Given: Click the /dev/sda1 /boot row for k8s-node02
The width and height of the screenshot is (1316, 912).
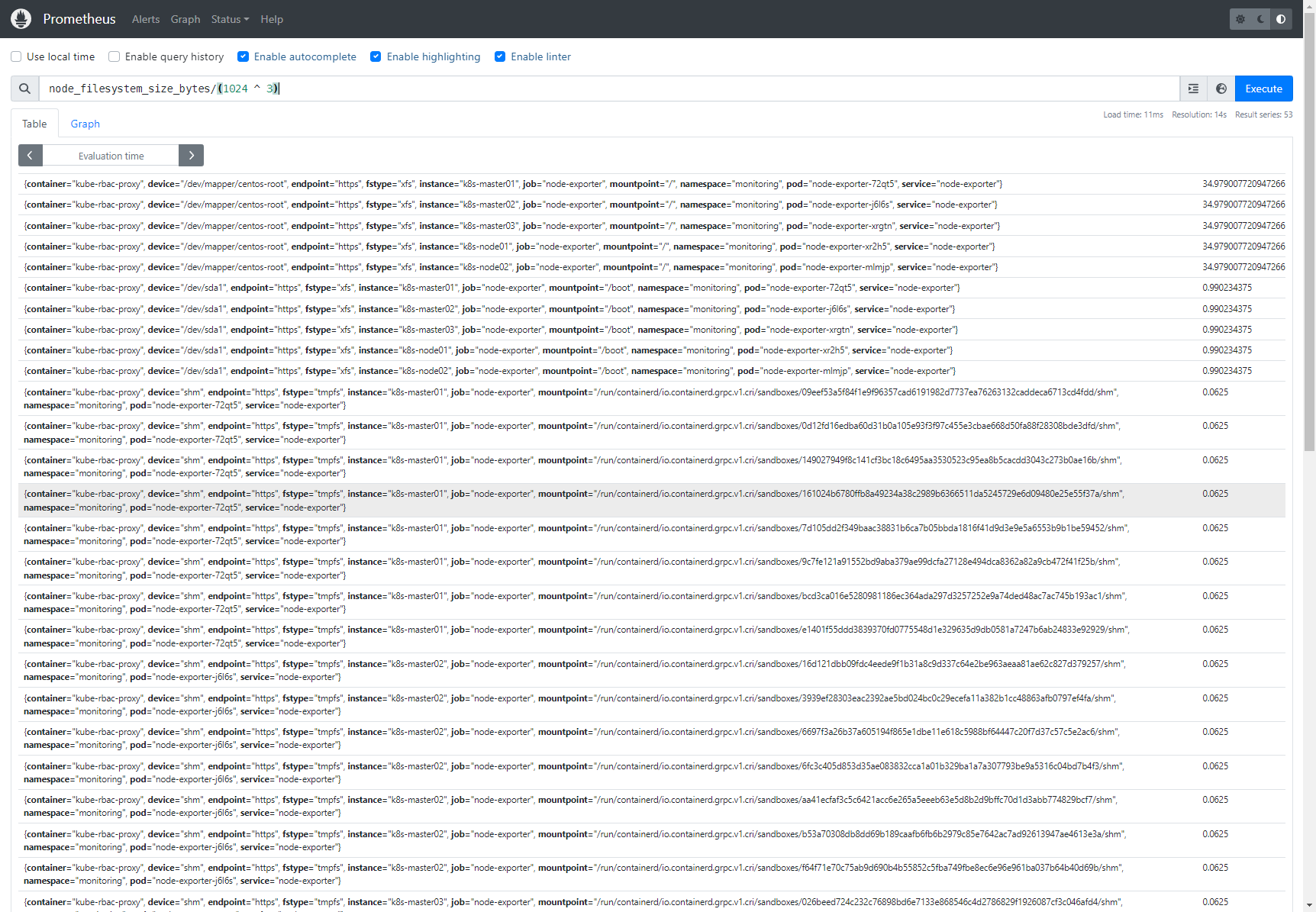Looking at the screenshot, I should (x=652, y=371).
